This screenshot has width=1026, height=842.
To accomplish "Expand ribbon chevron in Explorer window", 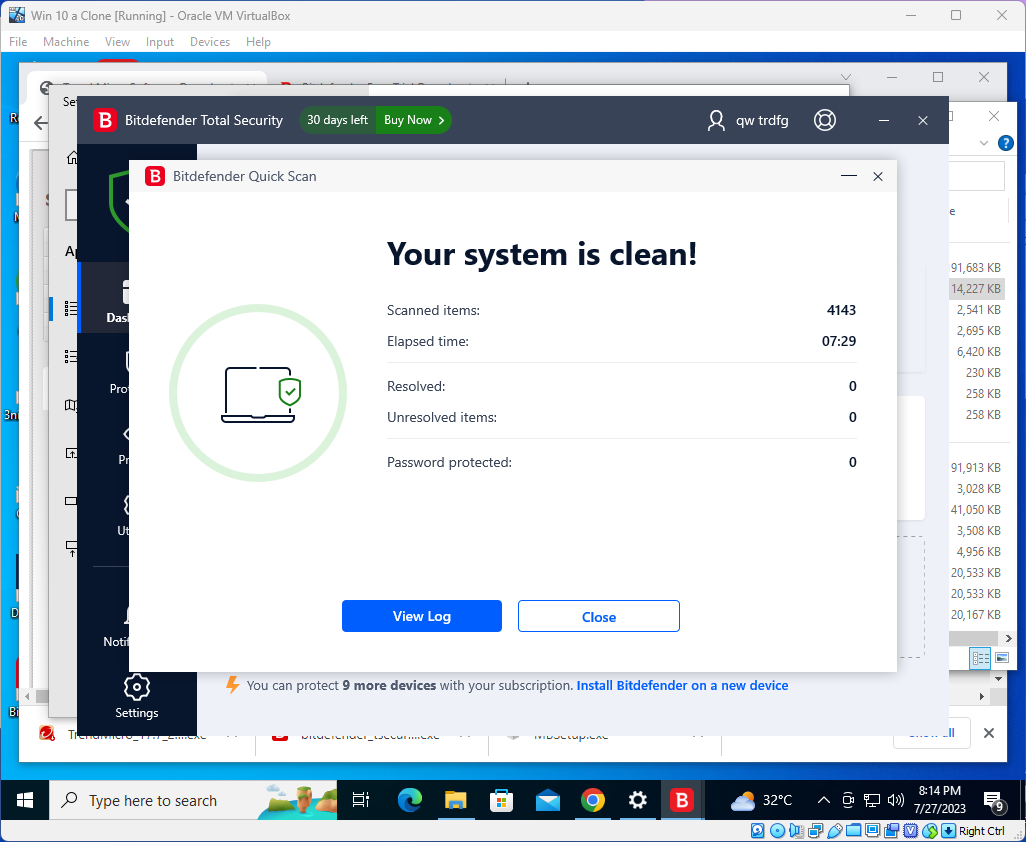I will pos(983,143).
